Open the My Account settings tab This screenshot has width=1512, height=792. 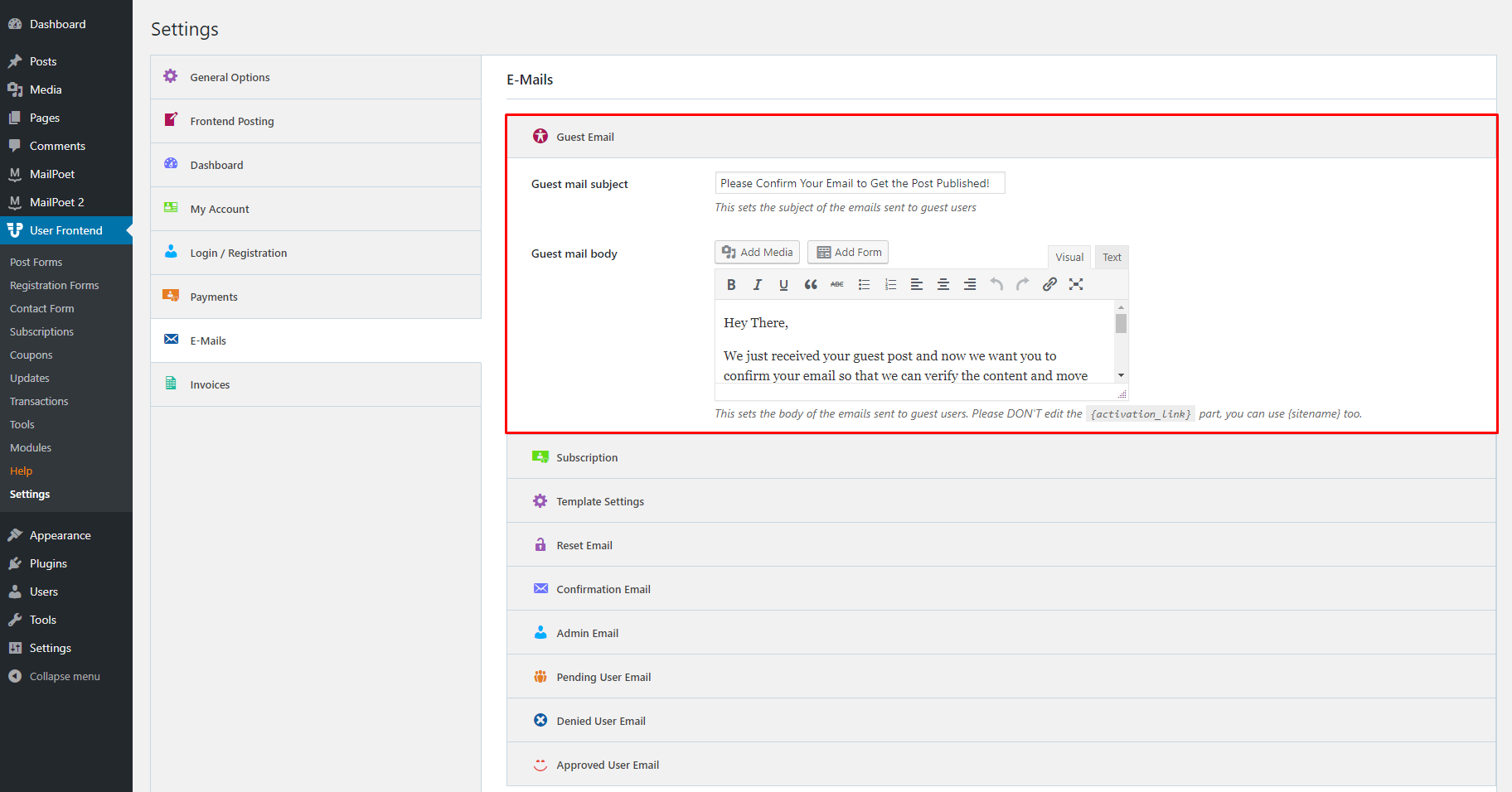316,209
